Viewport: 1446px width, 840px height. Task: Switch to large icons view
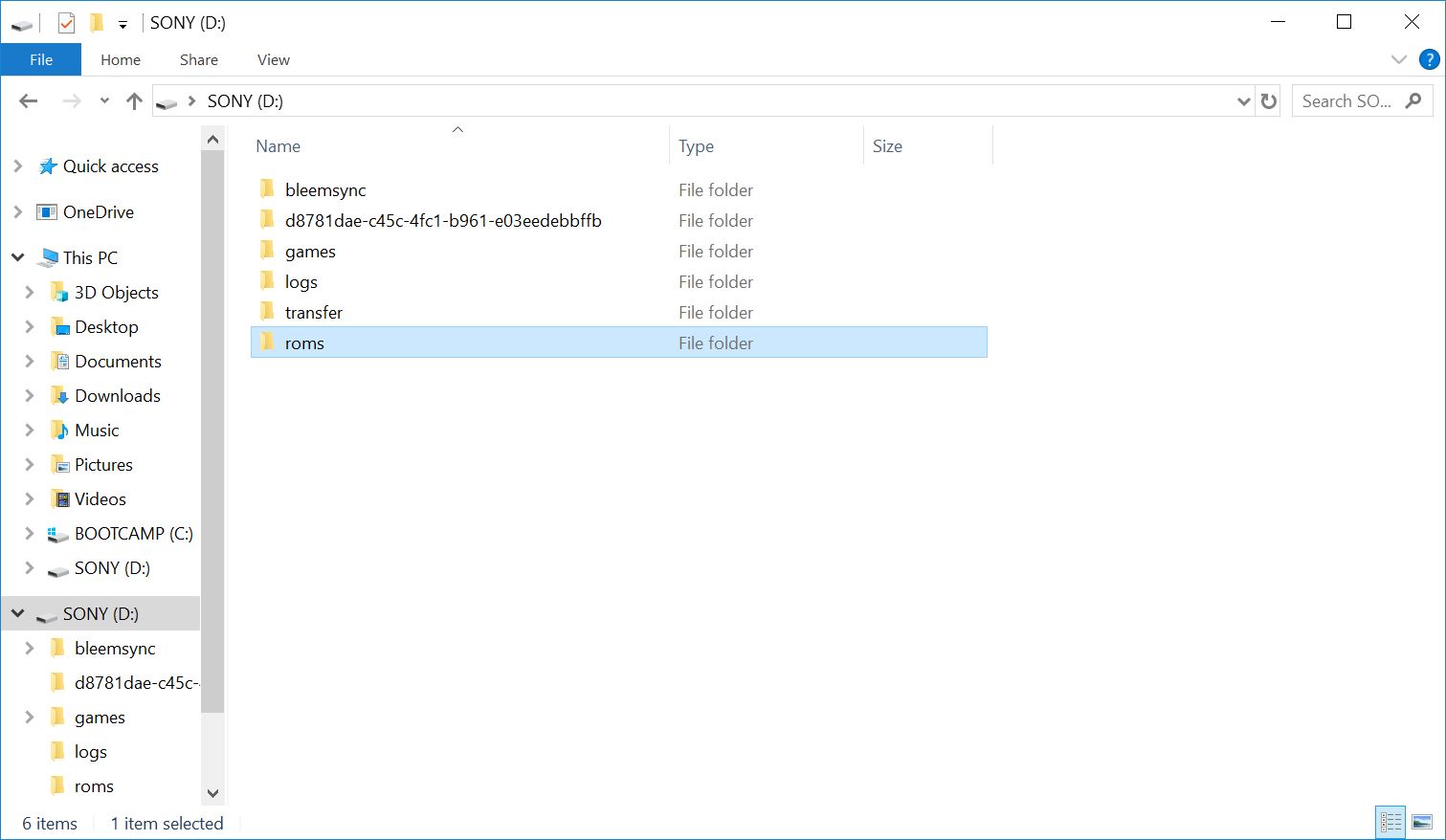[1422, 822]
